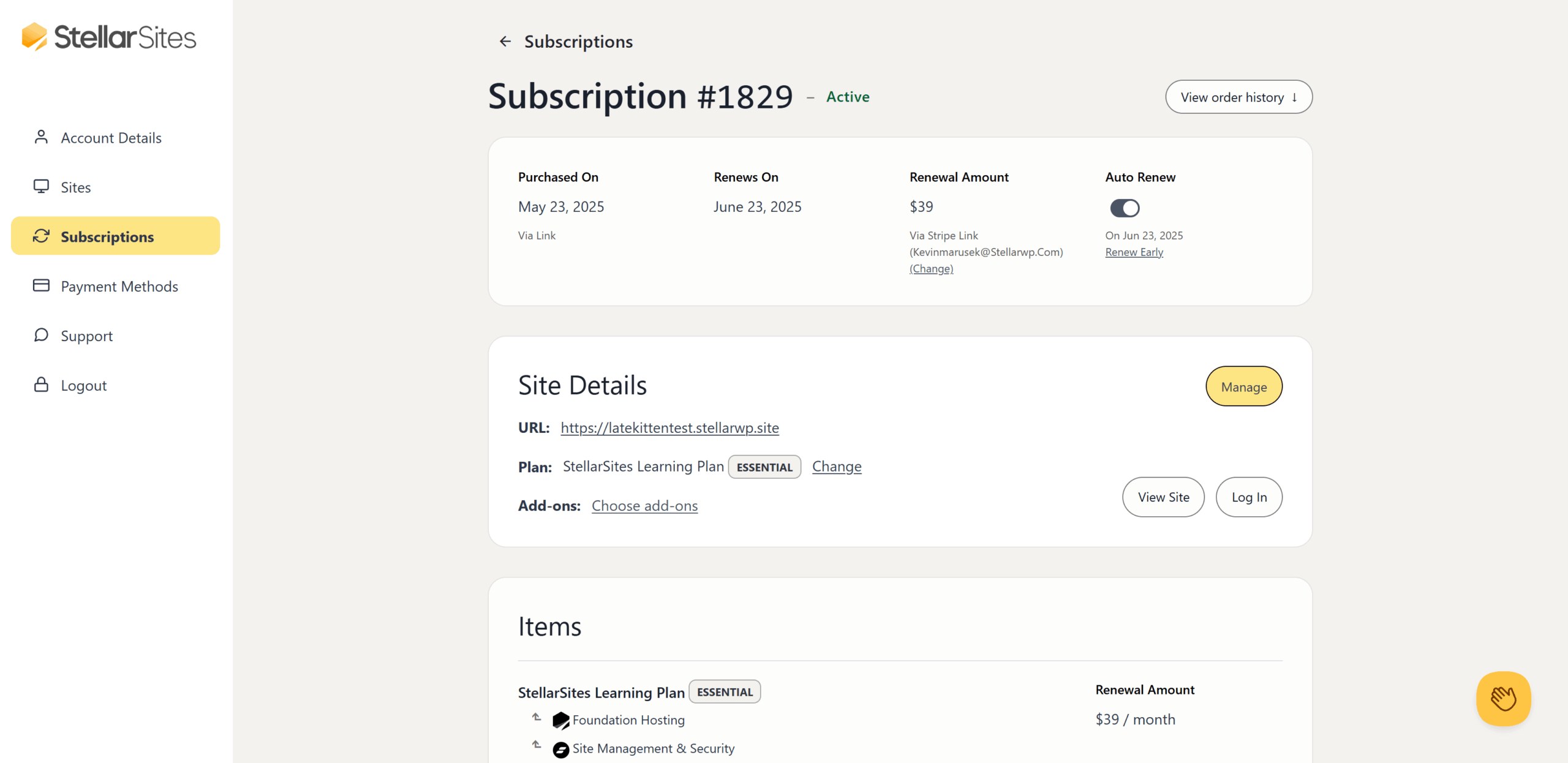This screenshot has width=1568, height=763.
Task: Click the Logout lock icon
Action: click(x=41, y=385)
